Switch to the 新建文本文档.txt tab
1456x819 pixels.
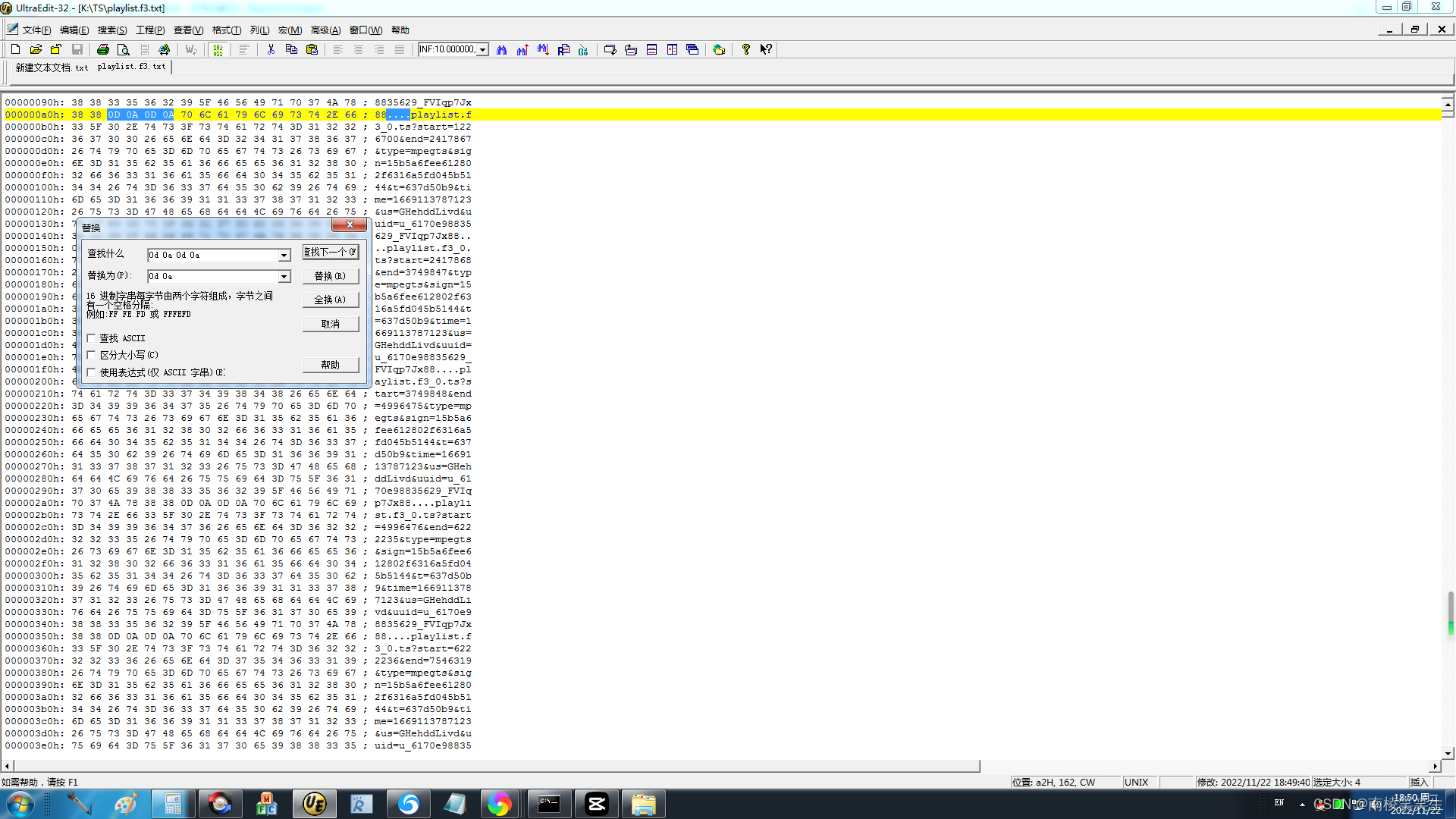[x=52, y=67]
